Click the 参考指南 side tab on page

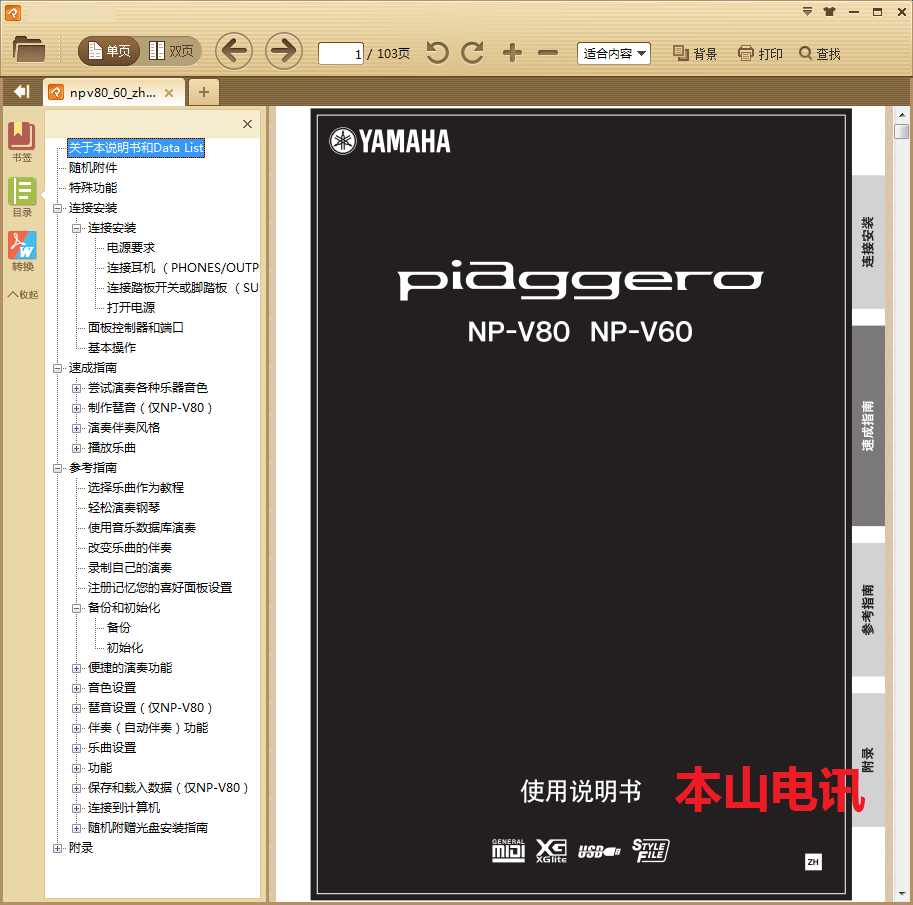(868, 609)
